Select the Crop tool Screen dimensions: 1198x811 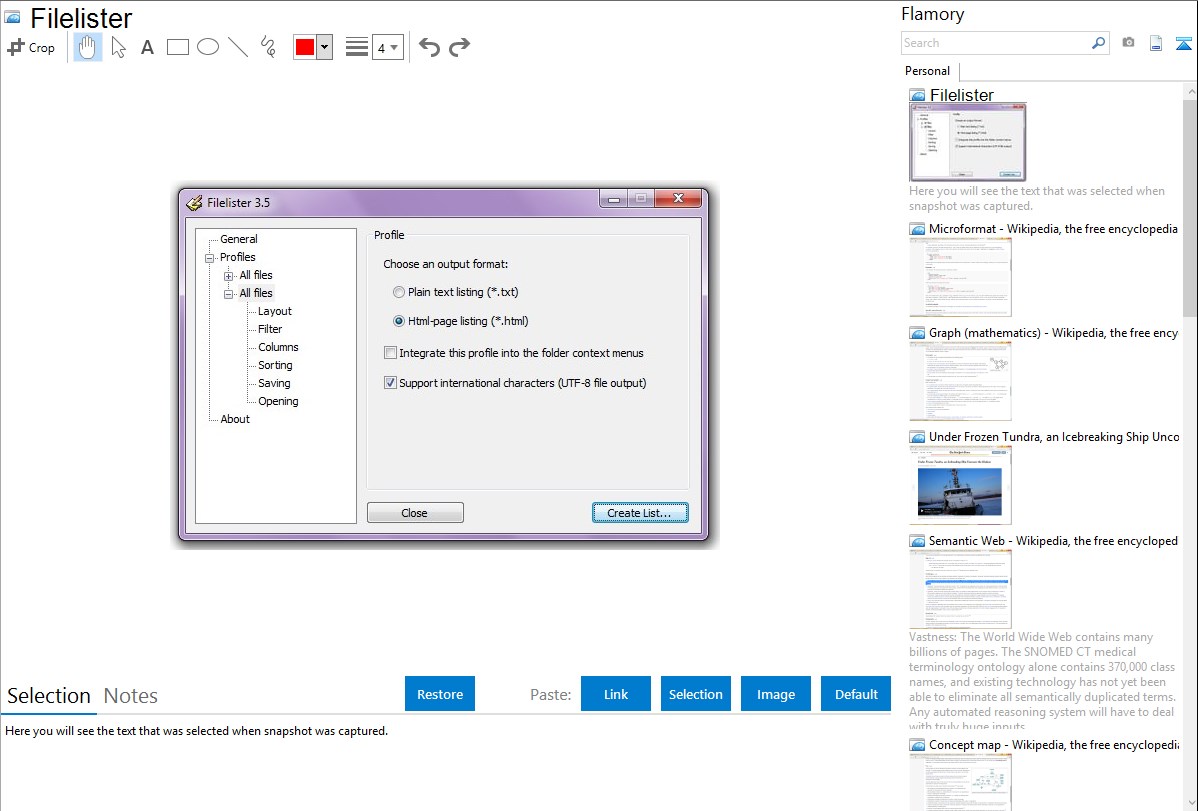31,47
